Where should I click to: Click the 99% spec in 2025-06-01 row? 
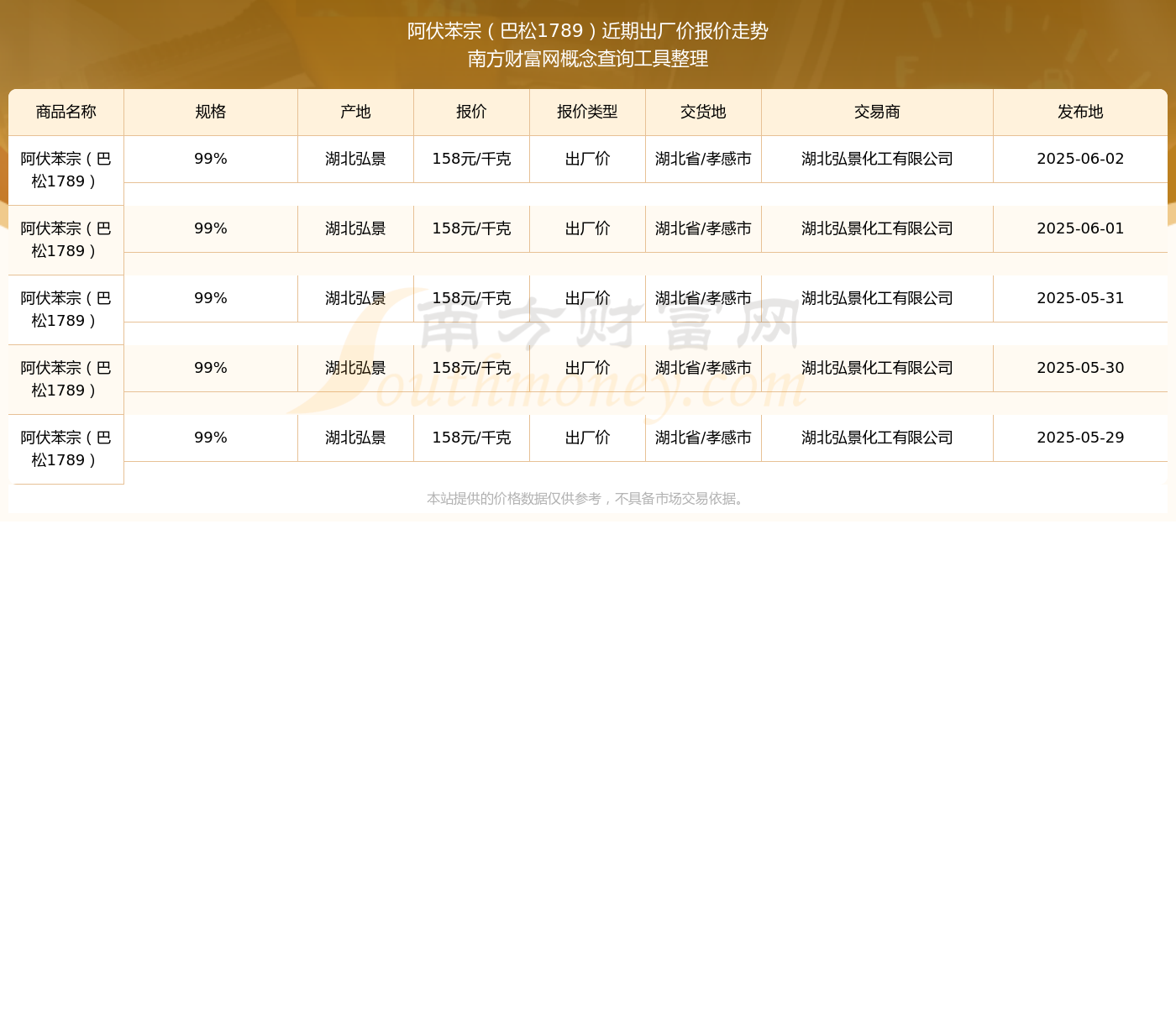click(x=211, y=228)
